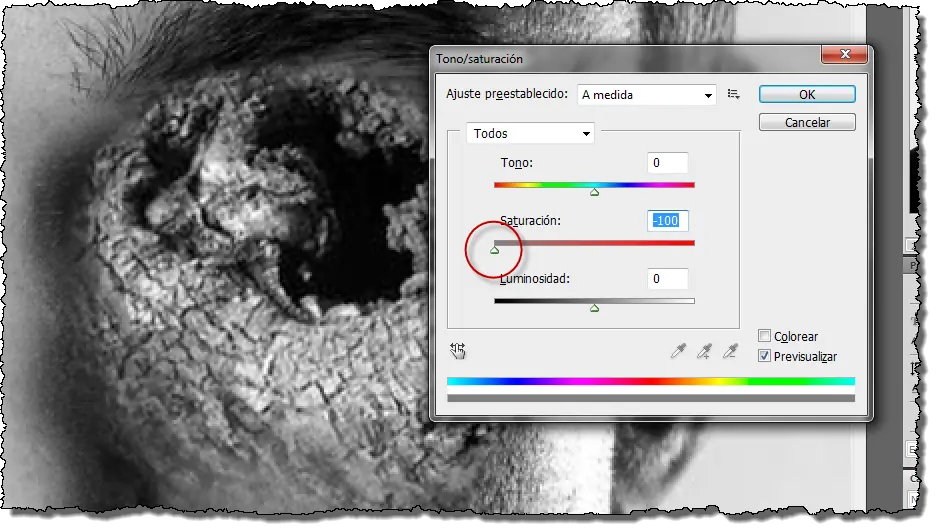Click the Saturación value field
Screen dimensions: 937x530
click(667, 220)
